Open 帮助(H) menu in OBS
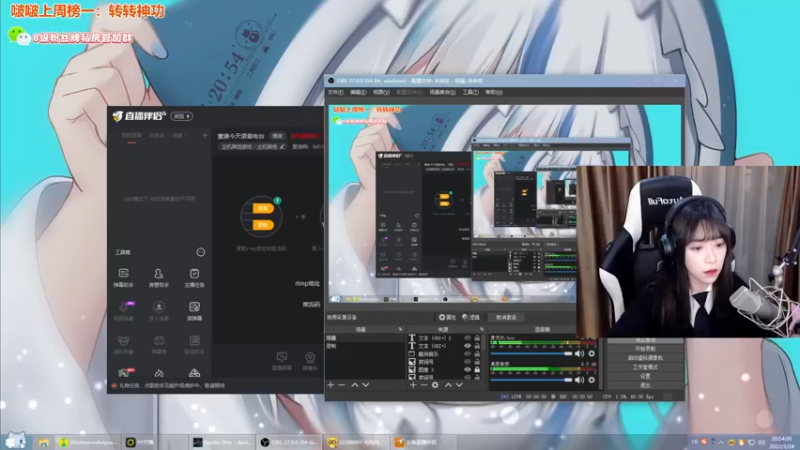This screenshot has height=450, width=800. [x=493, y=92]
